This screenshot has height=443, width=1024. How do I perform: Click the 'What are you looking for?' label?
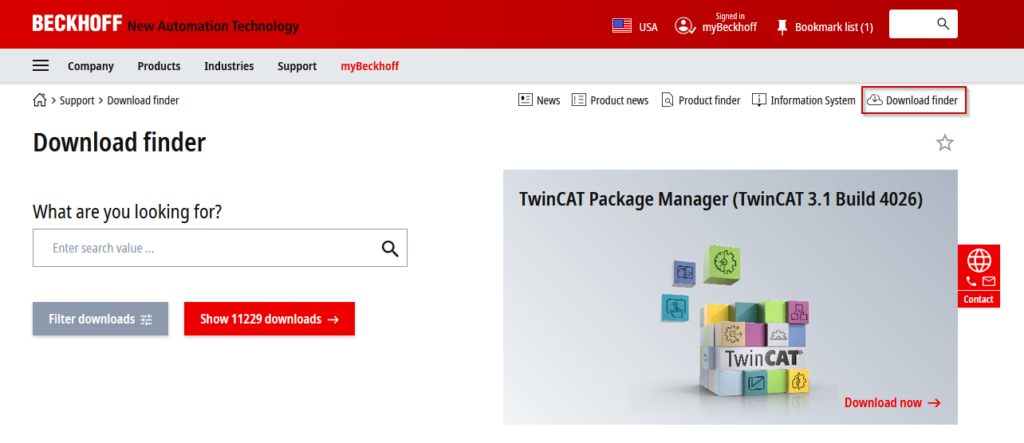pyautogui.click(x=127, y=212)
